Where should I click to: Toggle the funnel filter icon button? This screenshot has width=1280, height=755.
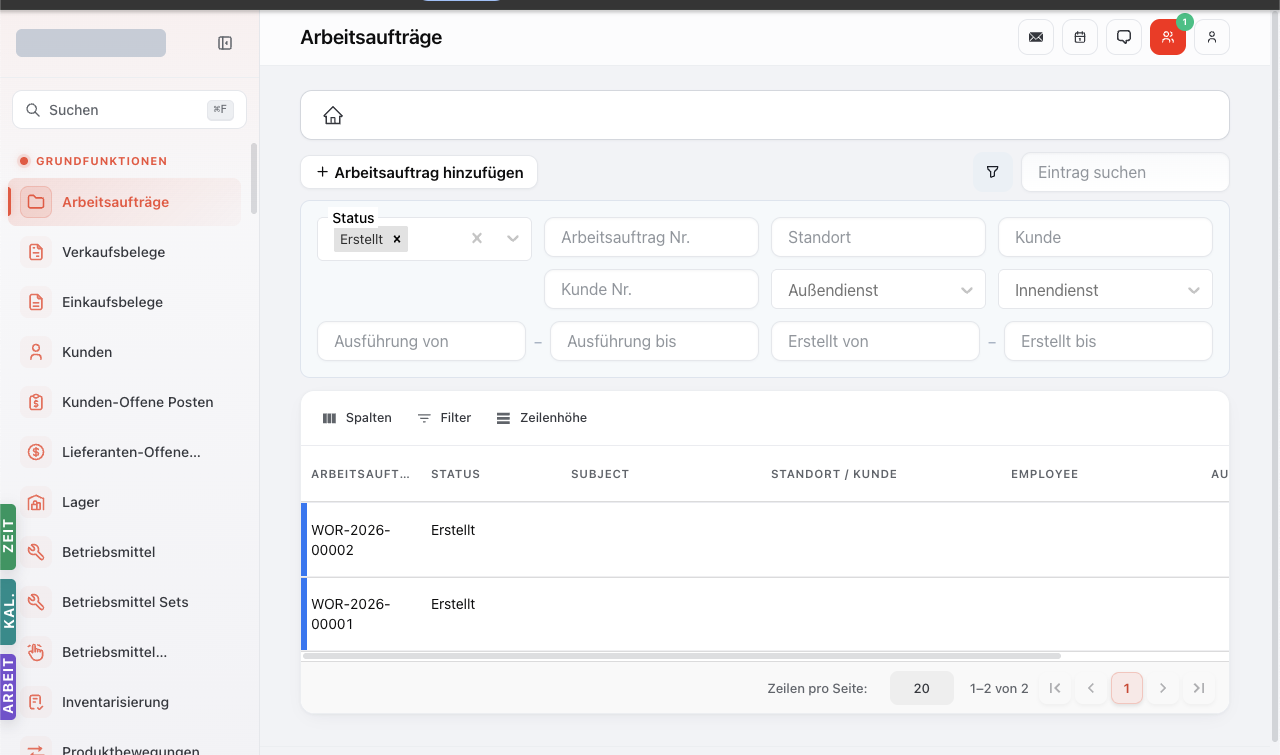(992, 172)
